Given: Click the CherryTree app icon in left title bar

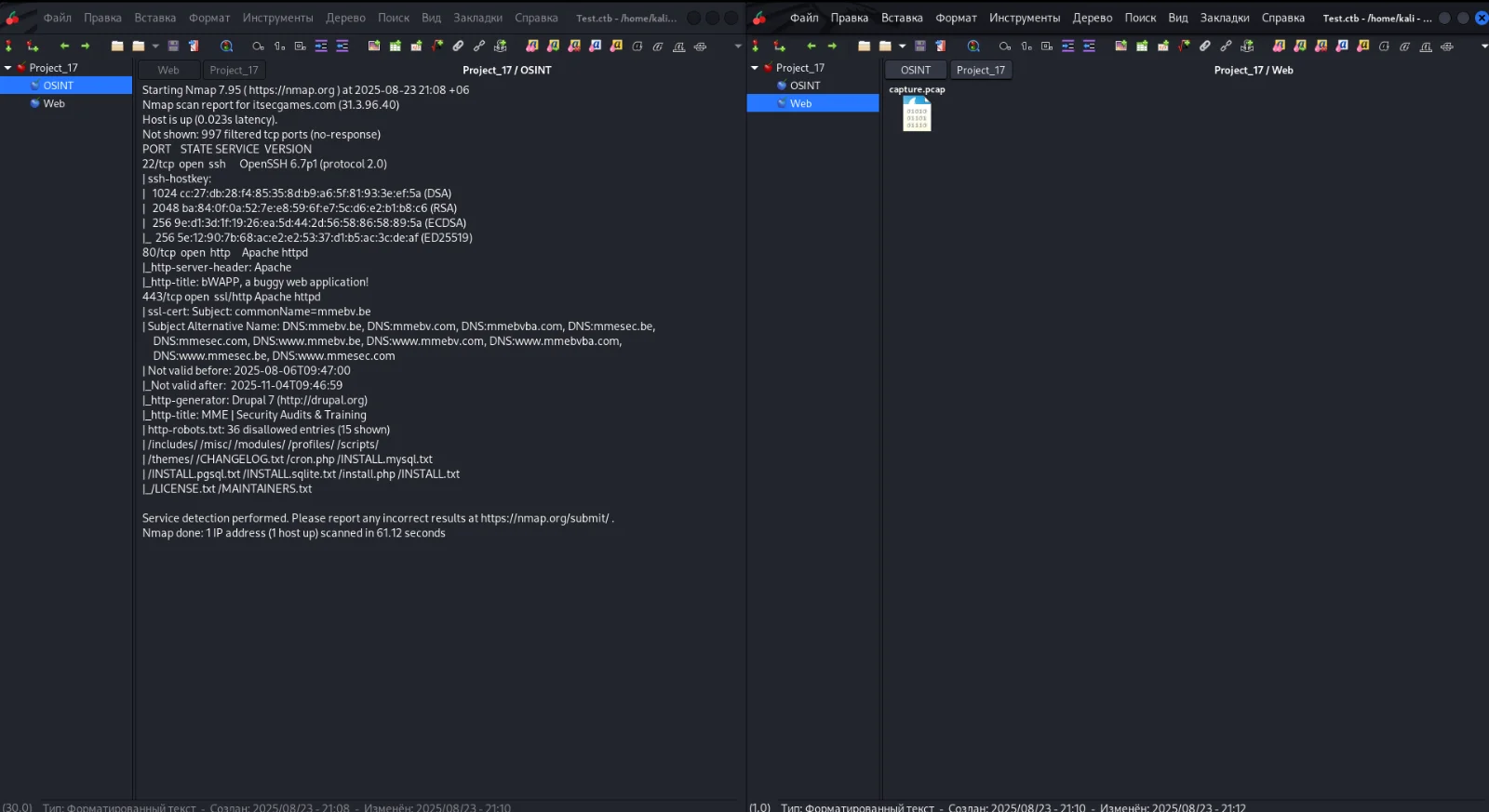Looking at the screenshot, I should click(x=12, y=18).
